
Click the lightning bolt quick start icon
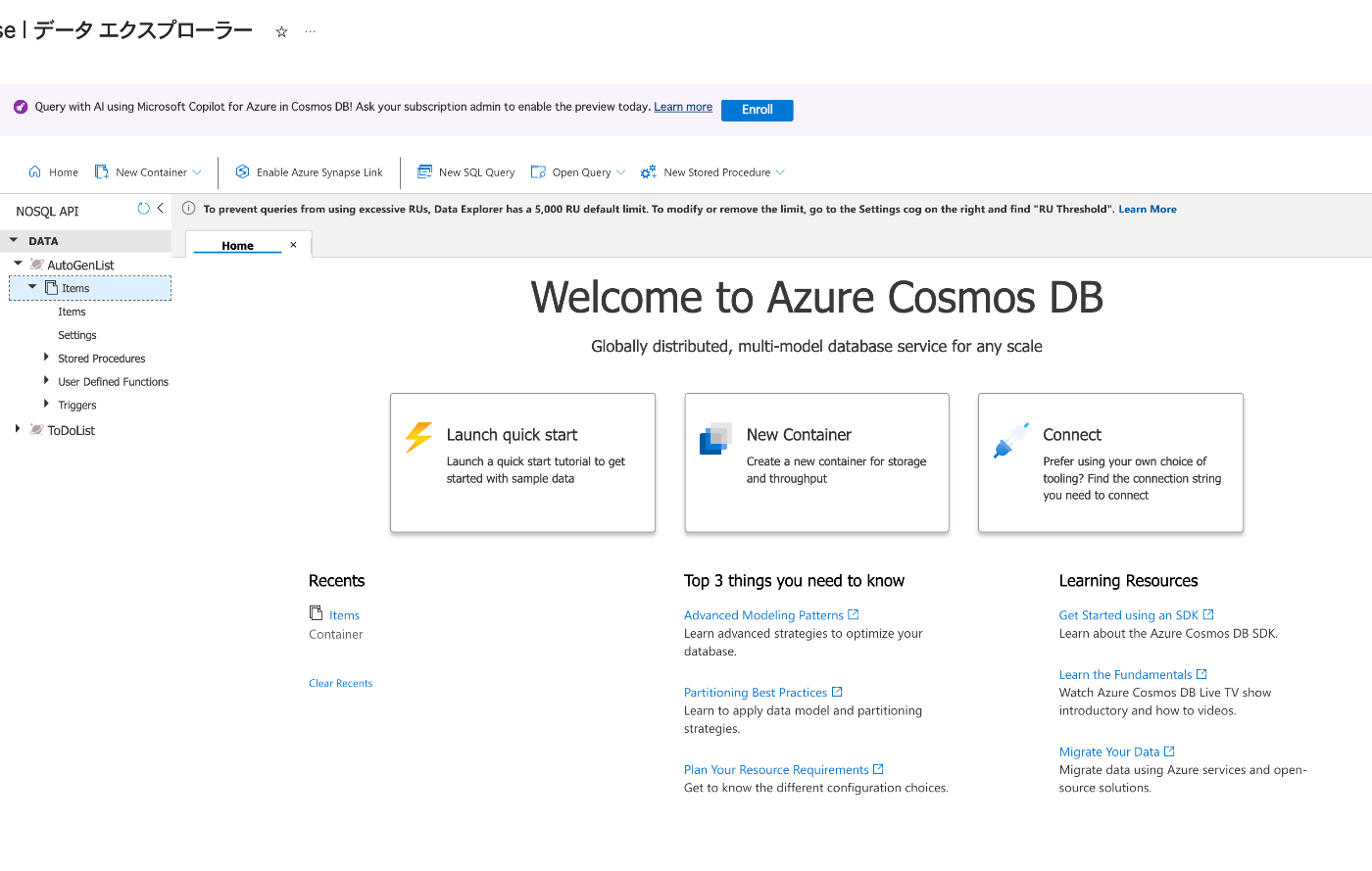pyautogui.click(x=419, y=437)
